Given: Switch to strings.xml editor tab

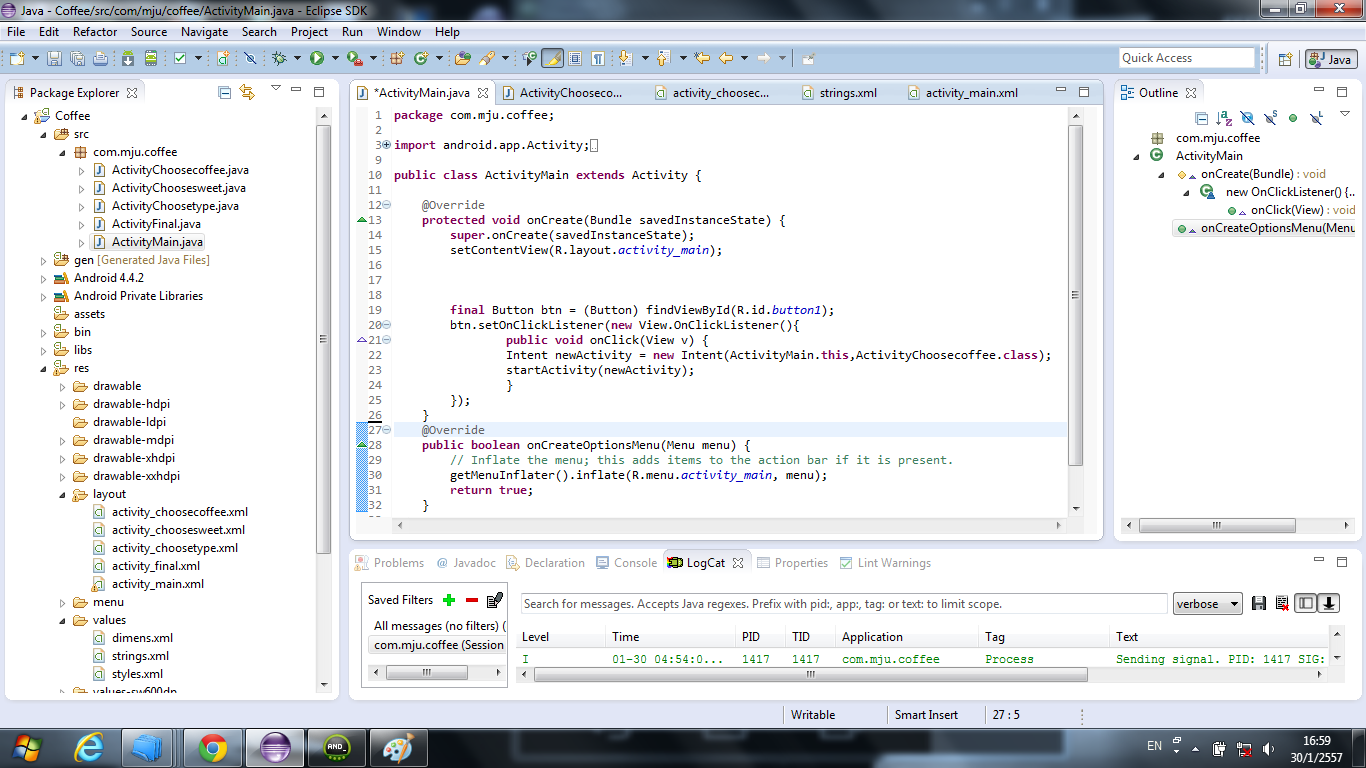Looking at the screenshot, I should pos(839,93).
